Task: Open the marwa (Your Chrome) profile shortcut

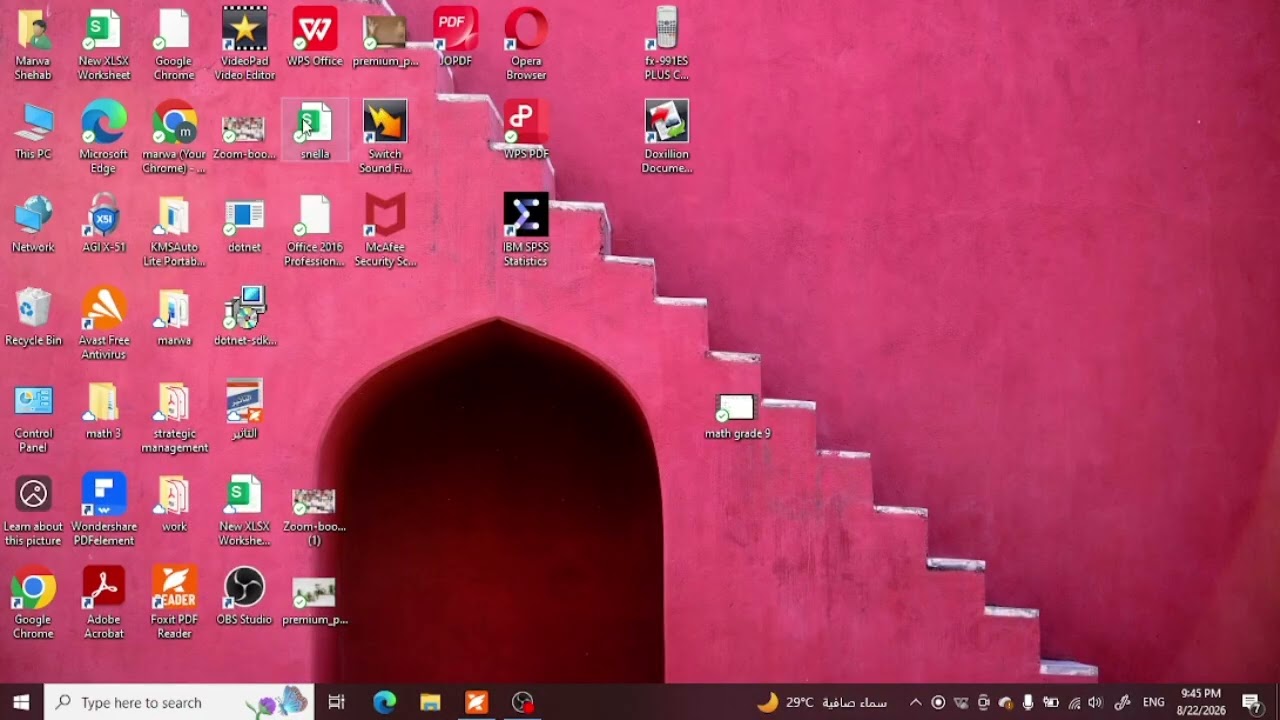Action: 174,138
